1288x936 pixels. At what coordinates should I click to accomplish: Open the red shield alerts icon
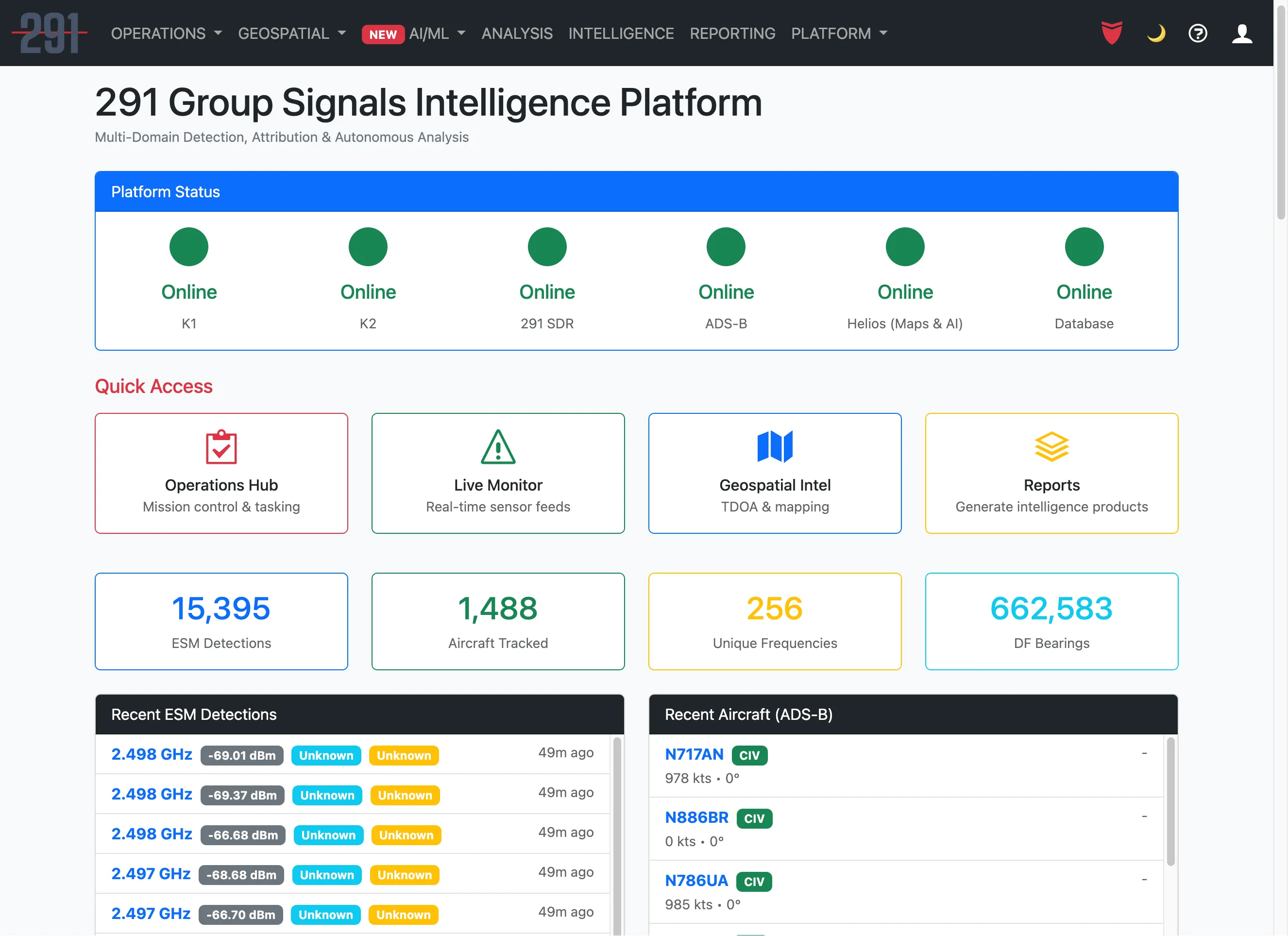[x=1111, y=33]
